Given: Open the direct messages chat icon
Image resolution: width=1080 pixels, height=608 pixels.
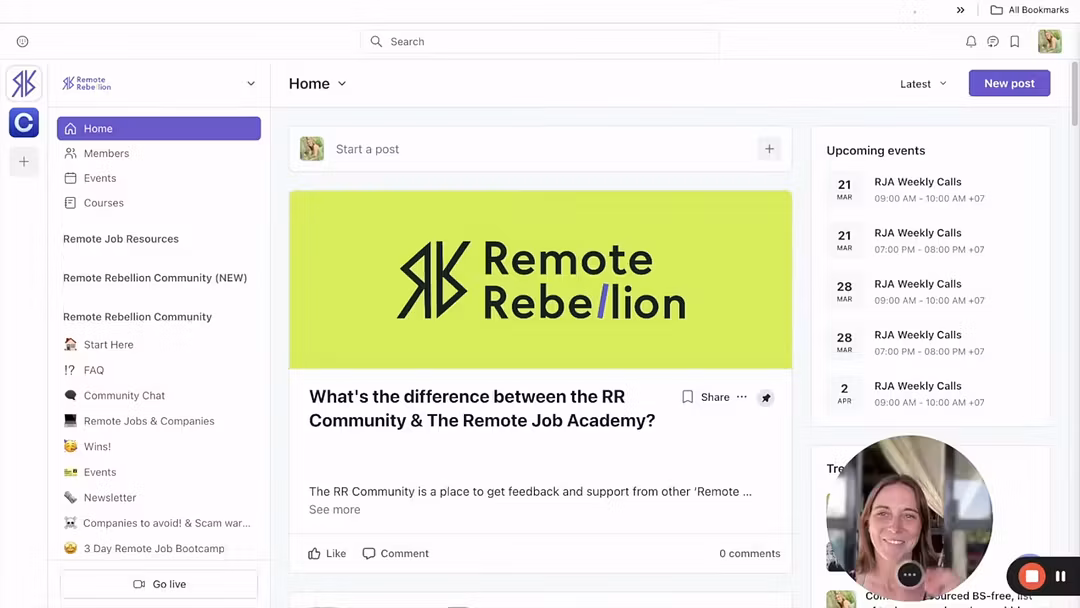Looking at the screenshot, I should click(992, 42).
